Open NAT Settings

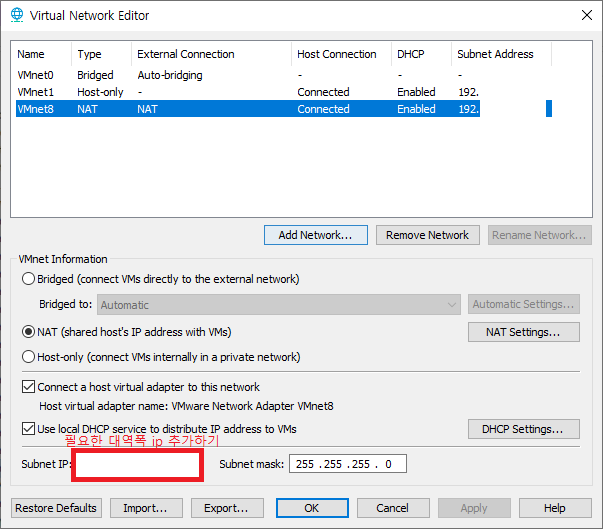click(x=524, y=332)
